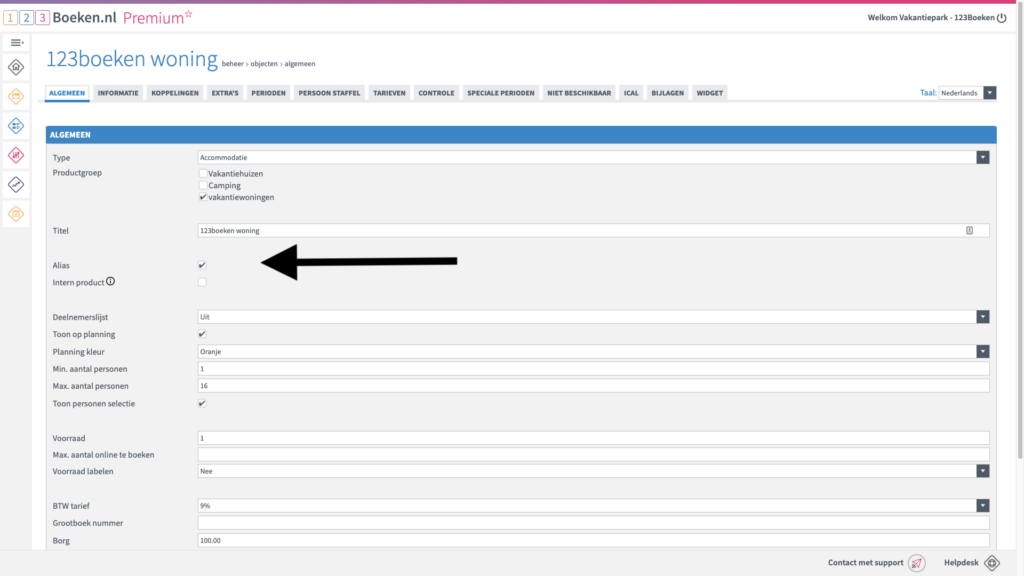Image resolution: width=1024 pixels, height=576 pixels.
Task: Open the Voorraad labelen dropdown
Action: coord(594,471)
